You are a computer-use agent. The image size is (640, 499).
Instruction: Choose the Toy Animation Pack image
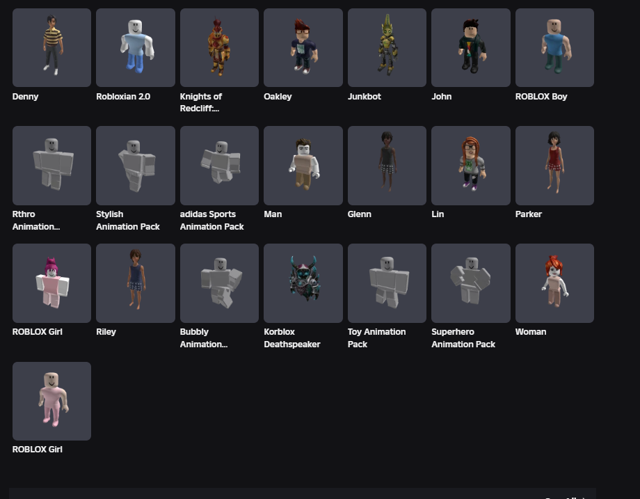coord(387,283)
